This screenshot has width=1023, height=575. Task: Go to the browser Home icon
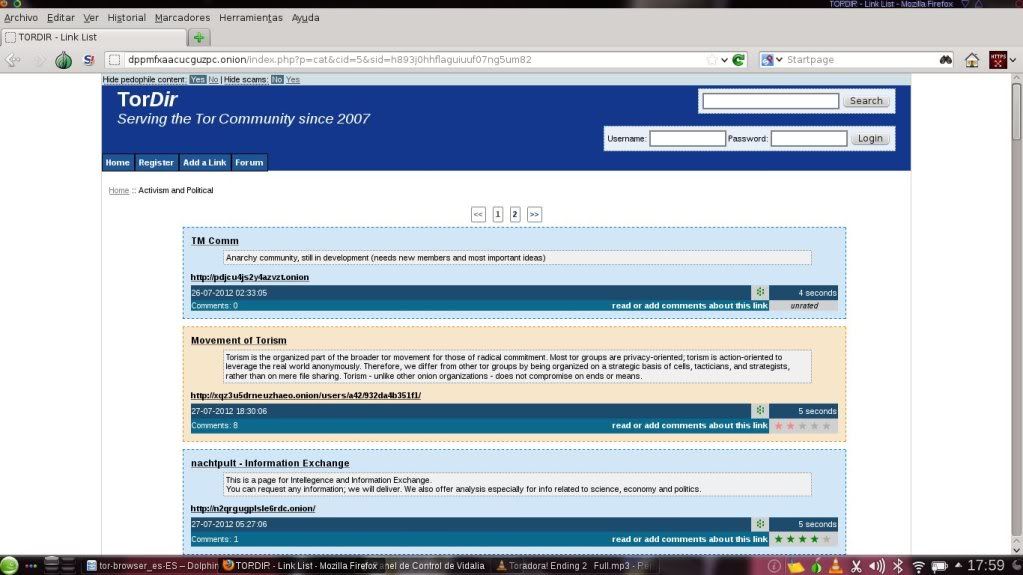point(972,59)
